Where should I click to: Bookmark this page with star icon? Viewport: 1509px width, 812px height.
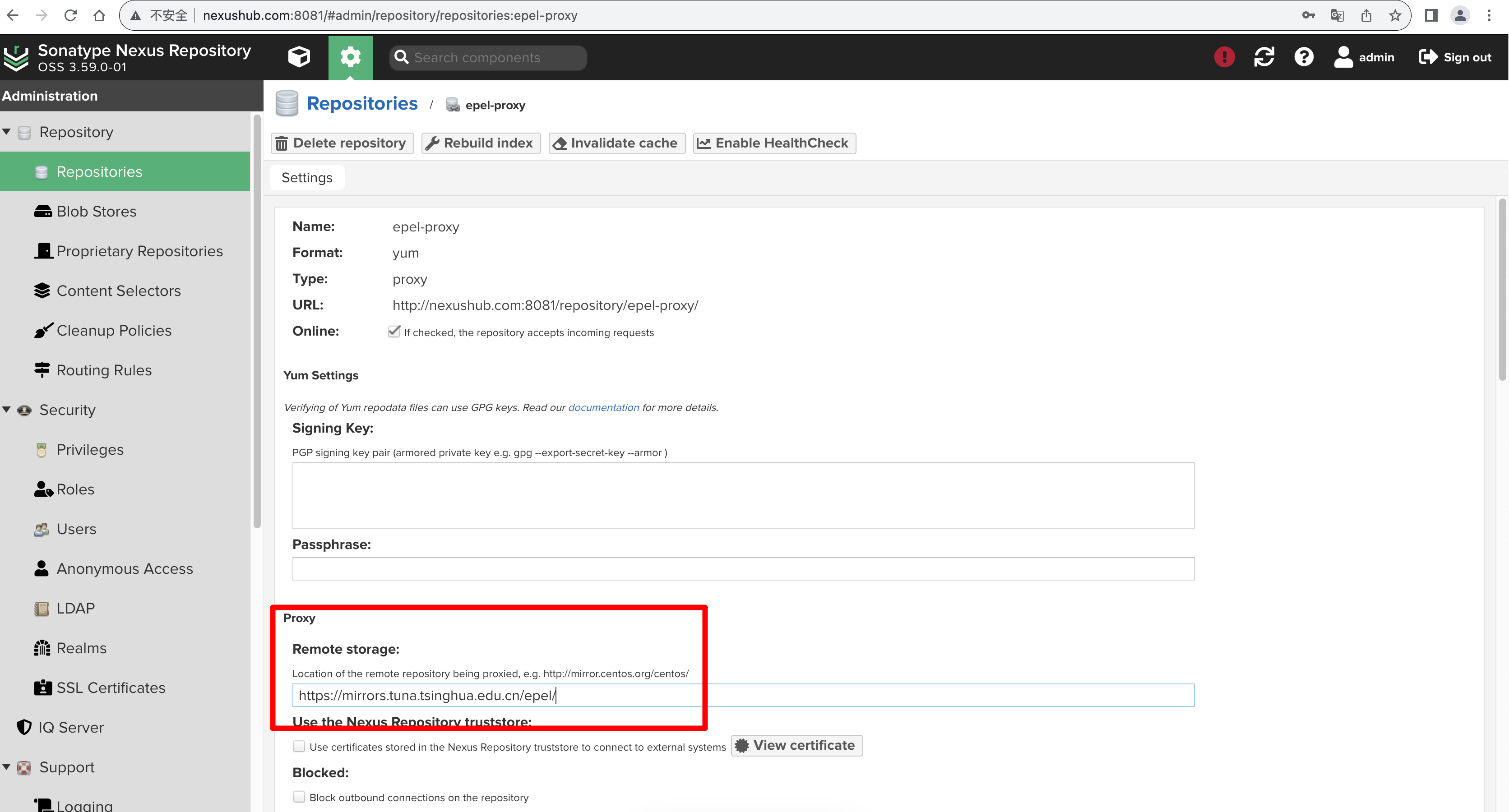click(1395, 15)
